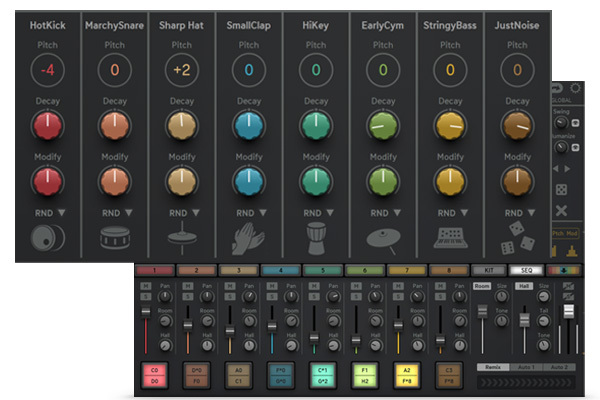Solo mixer channel 5

coord(314,296)
